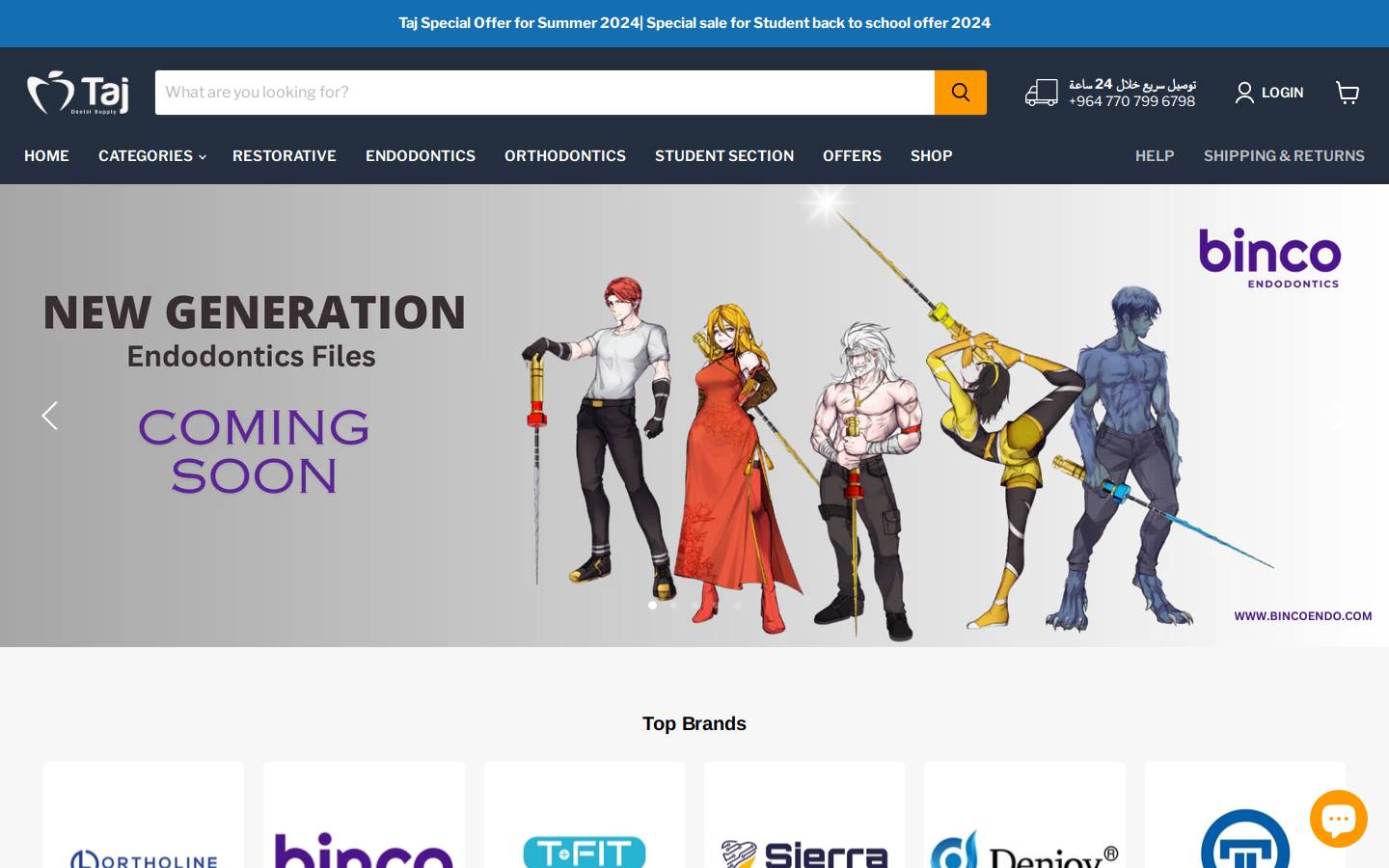
Task: Open the STUDENT SECTION menu item
Action: pyautogui.click(x=724, y=155)
